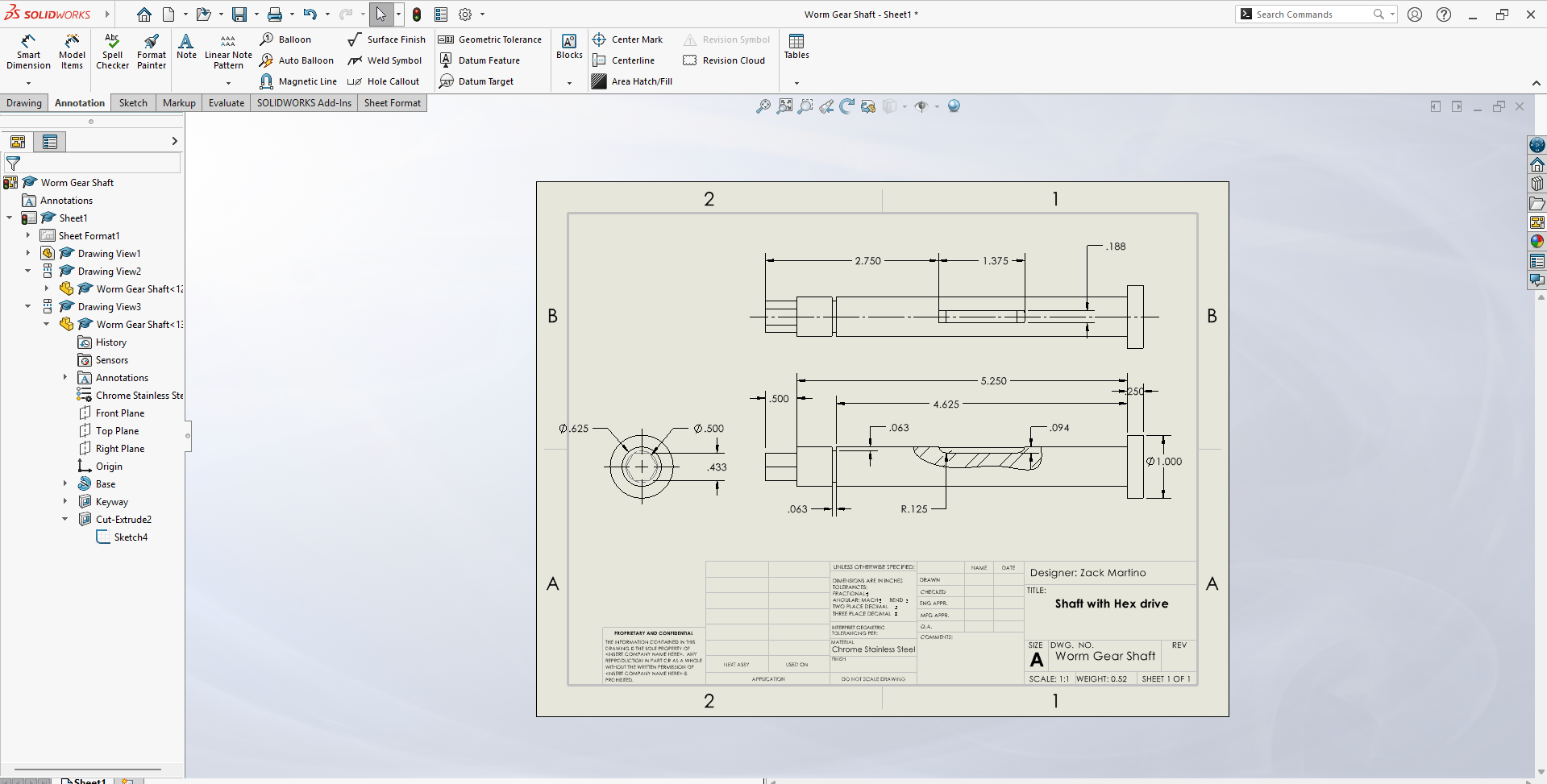Add a Hole Callout
Image resolution: width=1547 pixels, height=784 pixels.
pyautogui.click(x=383, y=81)
